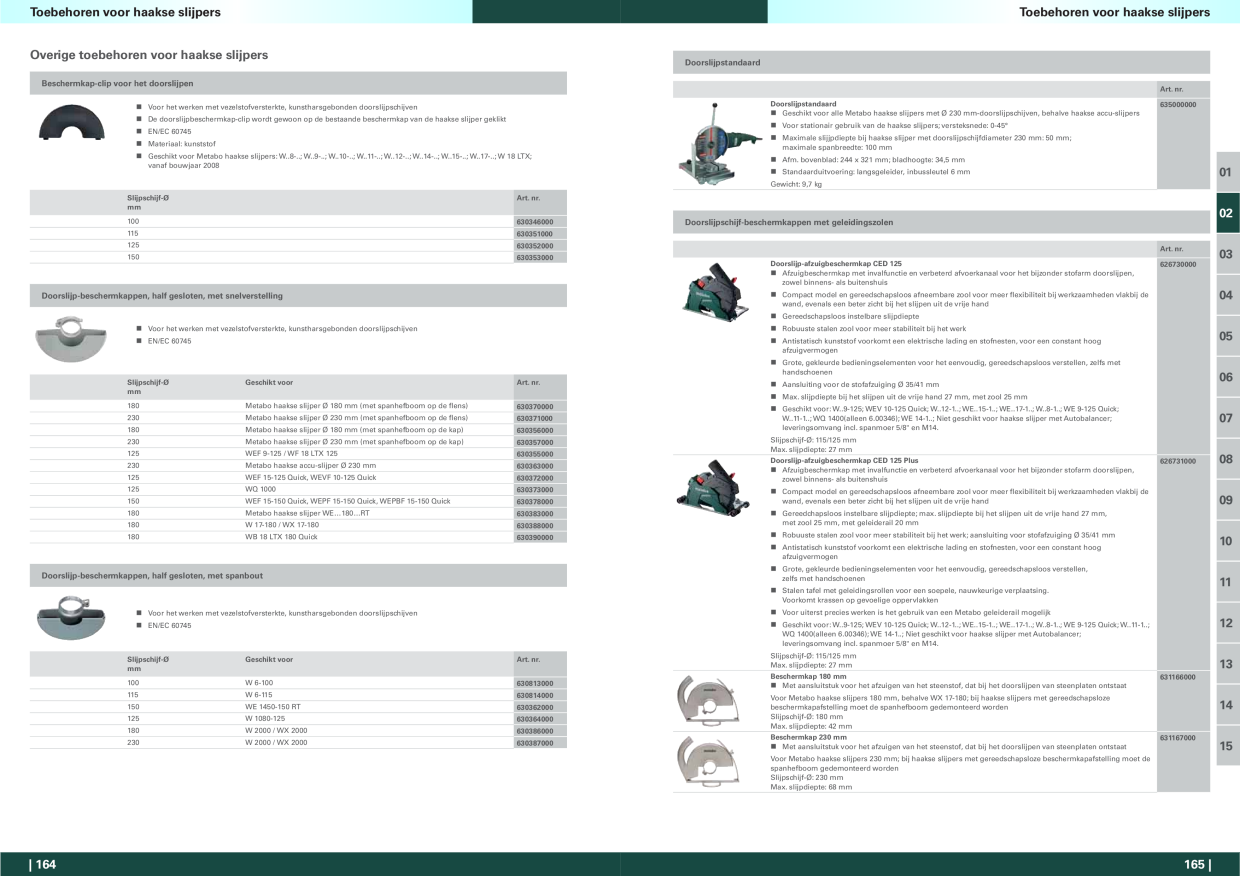Open chapter tab 06

tap(1227, 377)
